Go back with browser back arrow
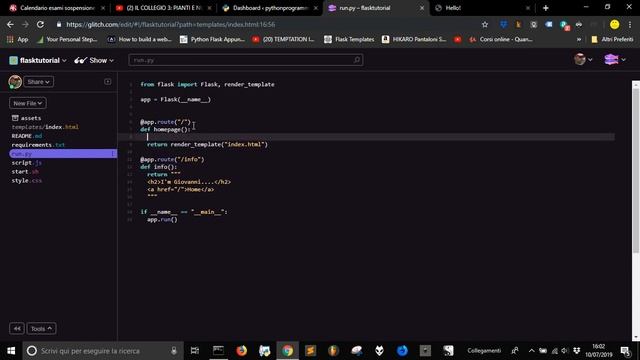This screenshot has width=640, height=360. click(10, 24)
